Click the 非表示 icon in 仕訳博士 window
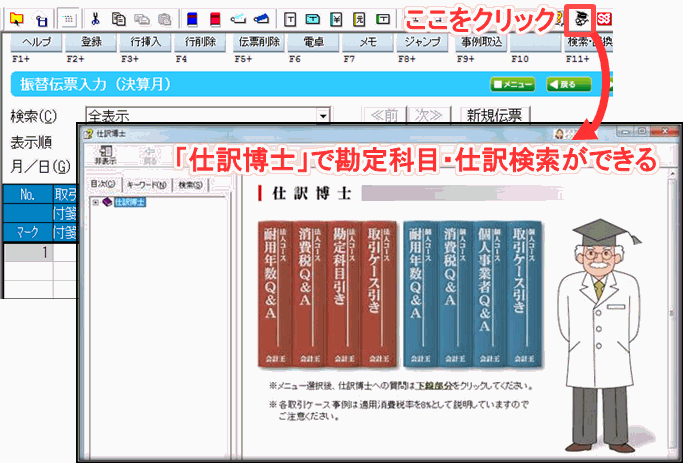This screenshot has height=463, width=683. tap(105, 155)
